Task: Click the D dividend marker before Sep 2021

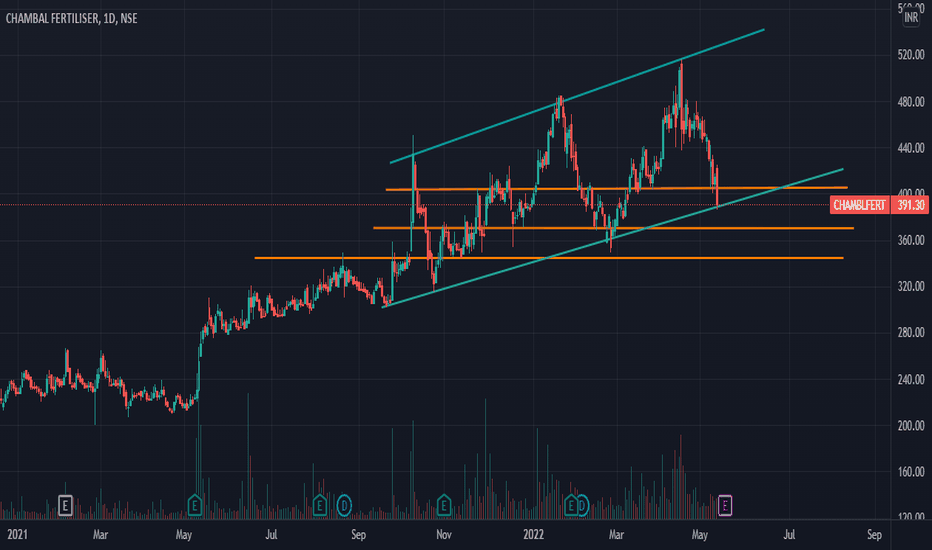Action: (x=344, y=506)
